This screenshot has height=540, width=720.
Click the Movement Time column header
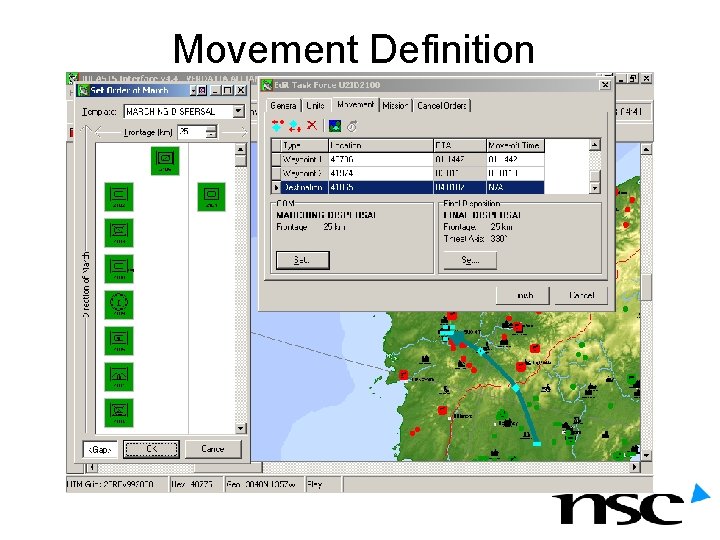[515, 146]
